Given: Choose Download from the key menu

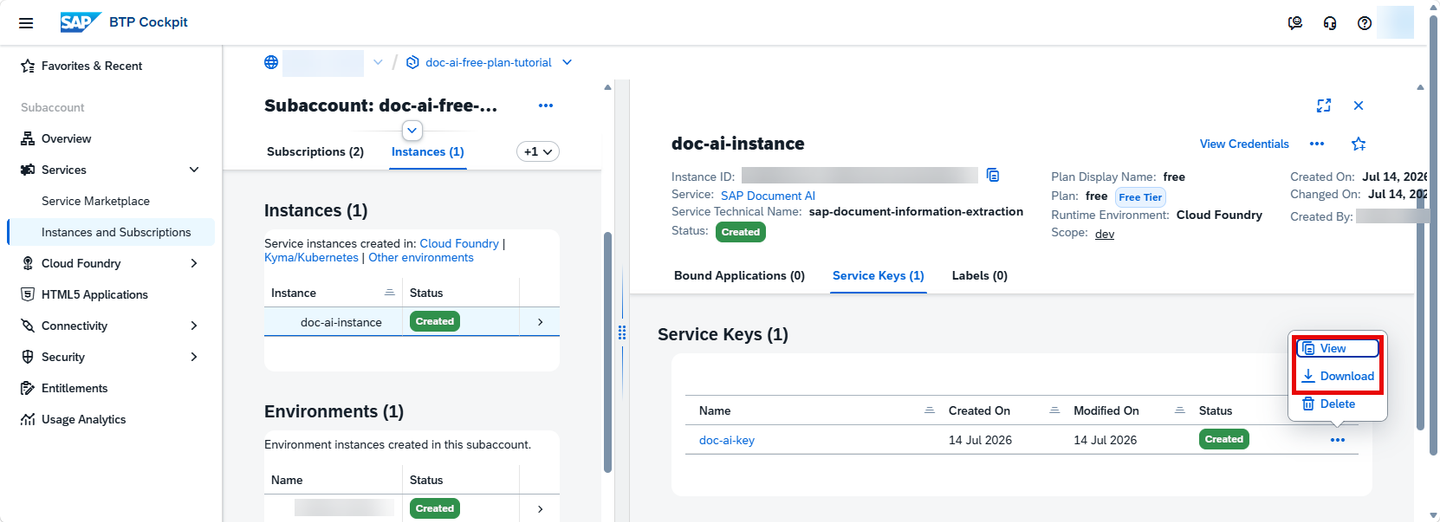Looking at the screenshot, I should (1338, 376).
